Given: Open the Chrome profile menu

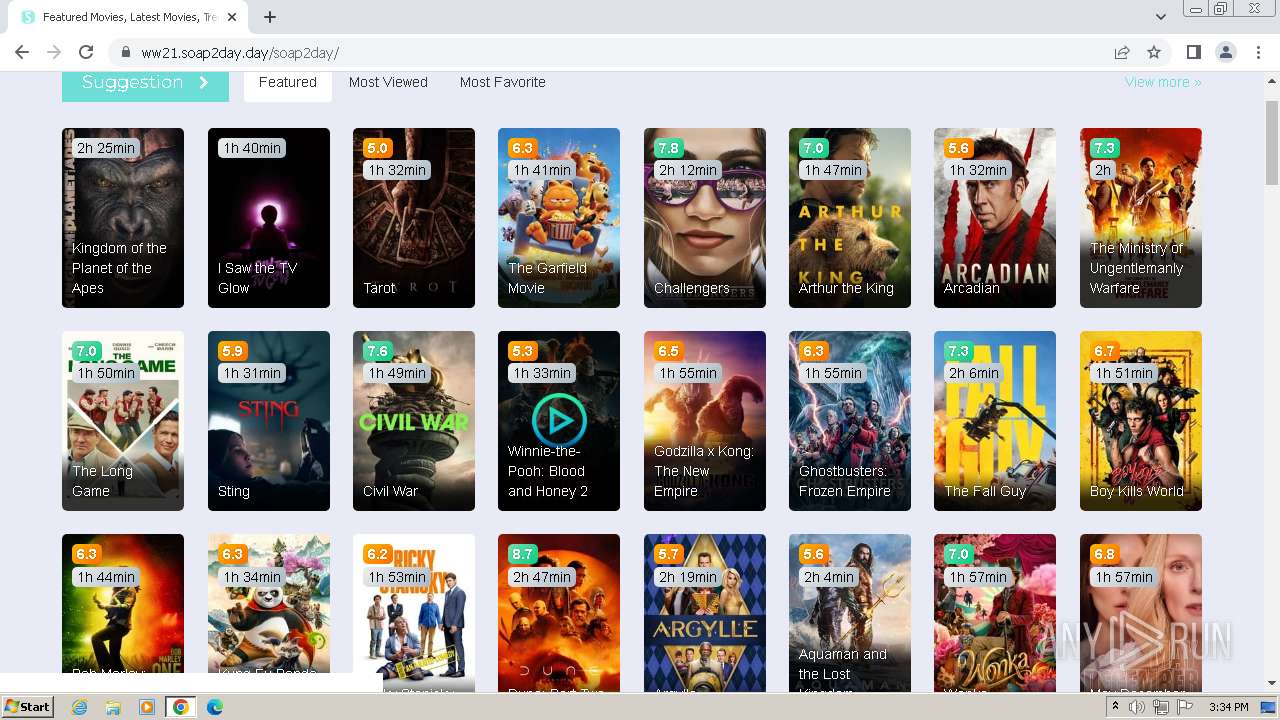Looking at the screenshot, I should (1226, 52).
